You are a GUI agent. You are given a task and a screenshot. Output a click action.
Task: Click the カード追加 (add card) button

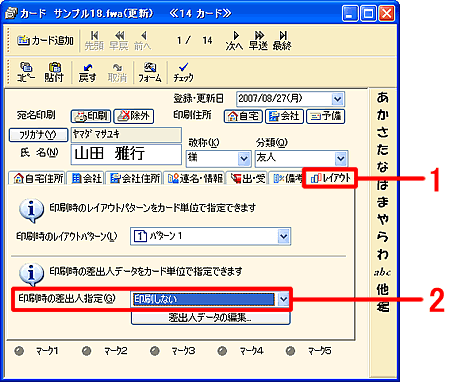click(x=45, y=41)
